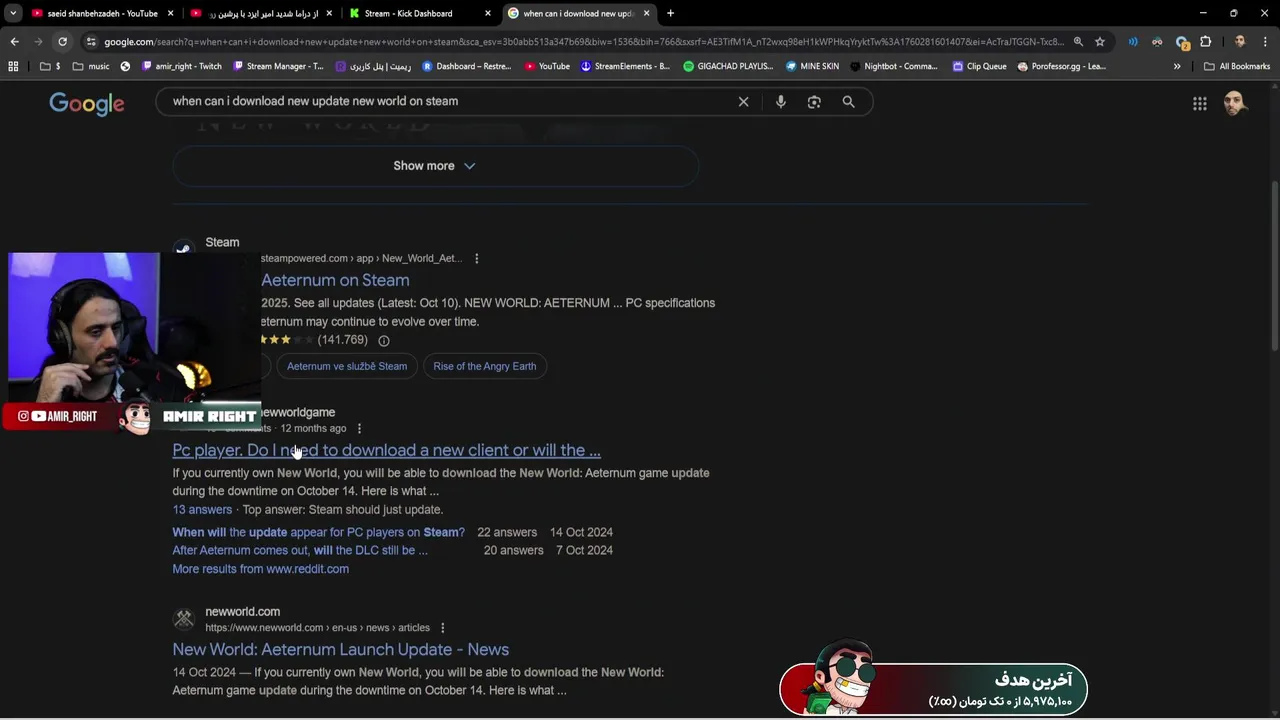The height and width of the screenshot is (720, 1280).
Task: Show hidden bookmarks with the double chevron
Action: [x=1177, y=66]
